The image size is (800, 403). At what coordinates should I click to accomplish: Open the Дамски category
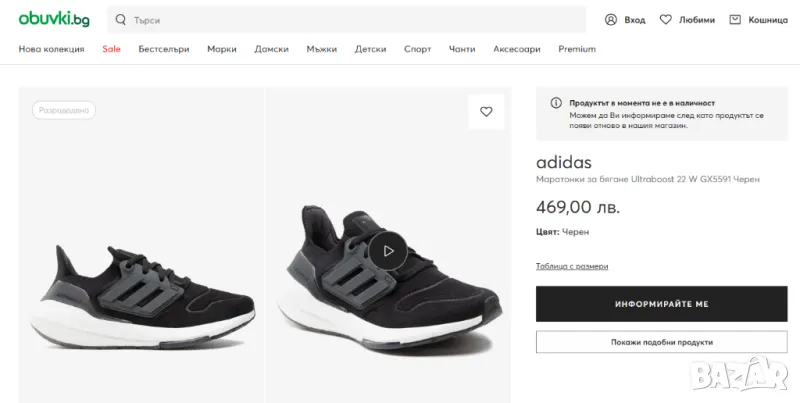click(271, 49)
